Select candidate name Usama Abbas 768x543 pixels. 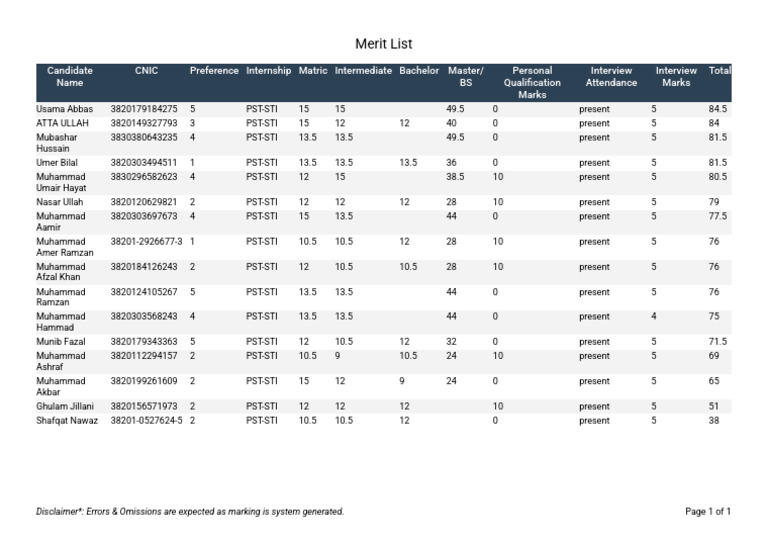tap(64, 109)
